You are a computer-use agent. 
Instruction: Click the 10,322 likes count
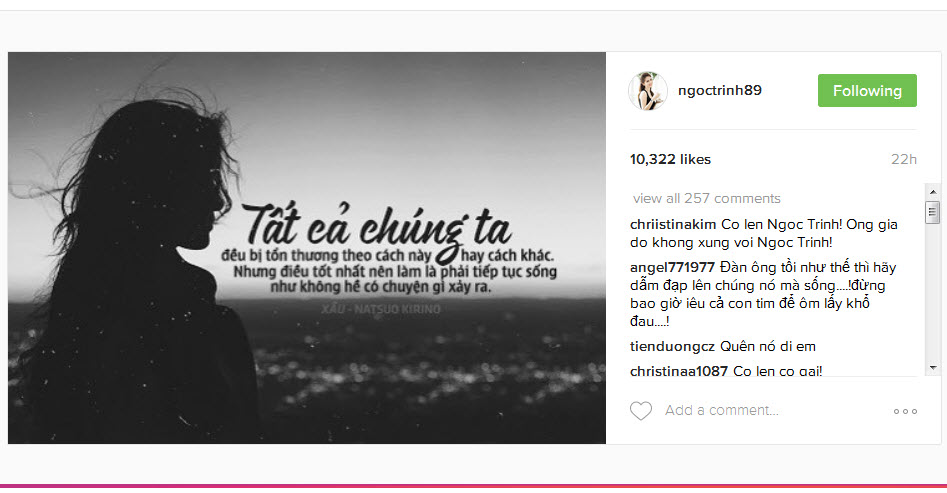pos(670,160)
